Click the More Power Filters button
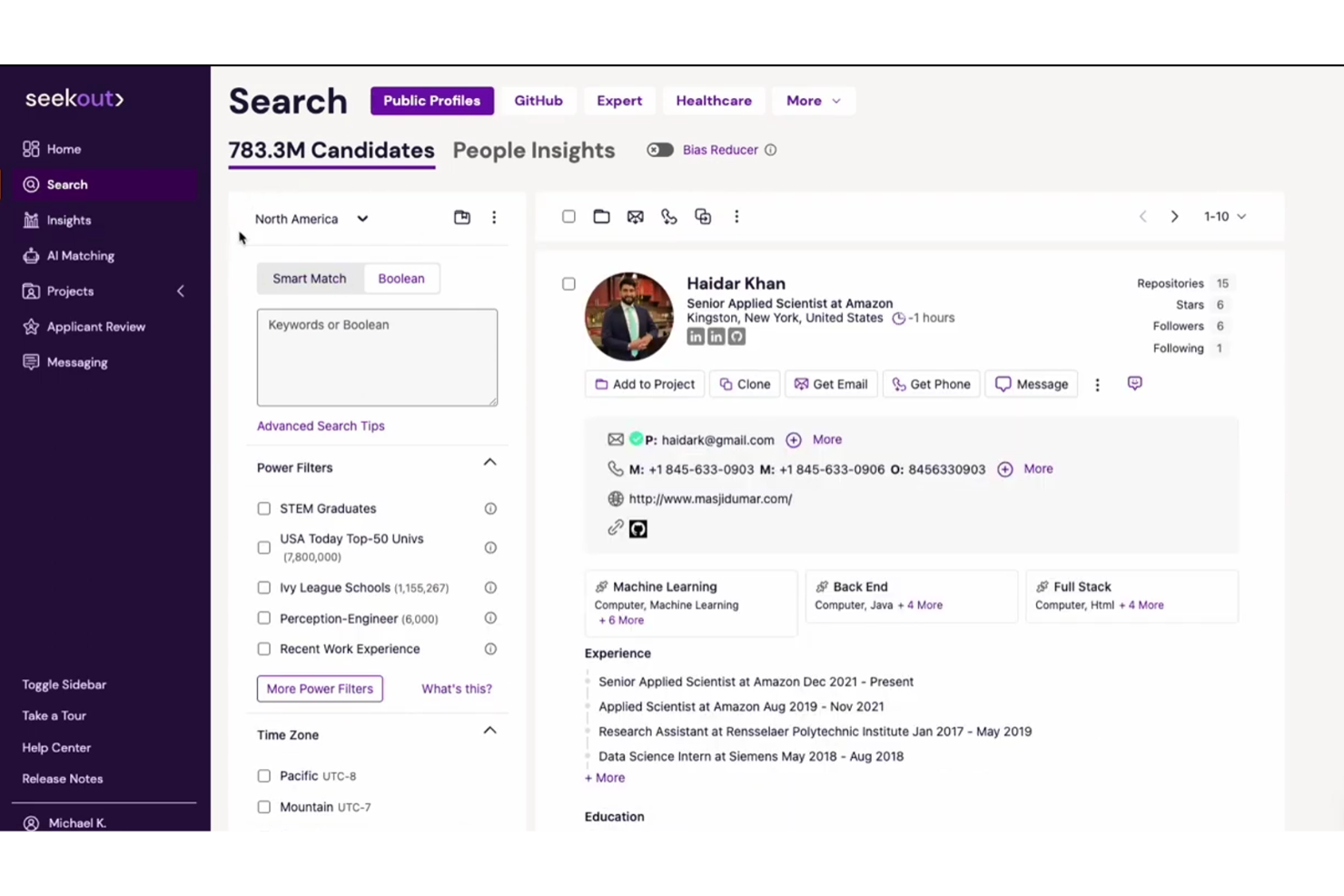The width and height of the screenshot is (1344, 896). pyautogui.click(x=320, y=688)
